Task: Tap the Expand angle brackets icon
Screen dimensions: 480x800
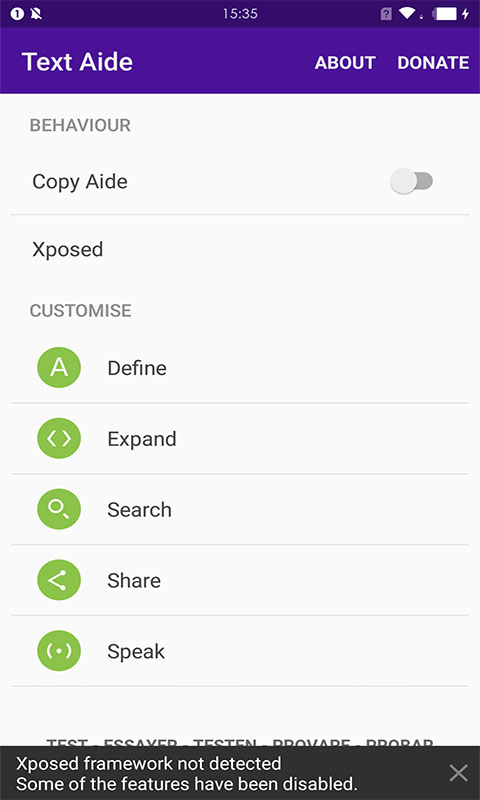Action: click(x=59, y=438)
